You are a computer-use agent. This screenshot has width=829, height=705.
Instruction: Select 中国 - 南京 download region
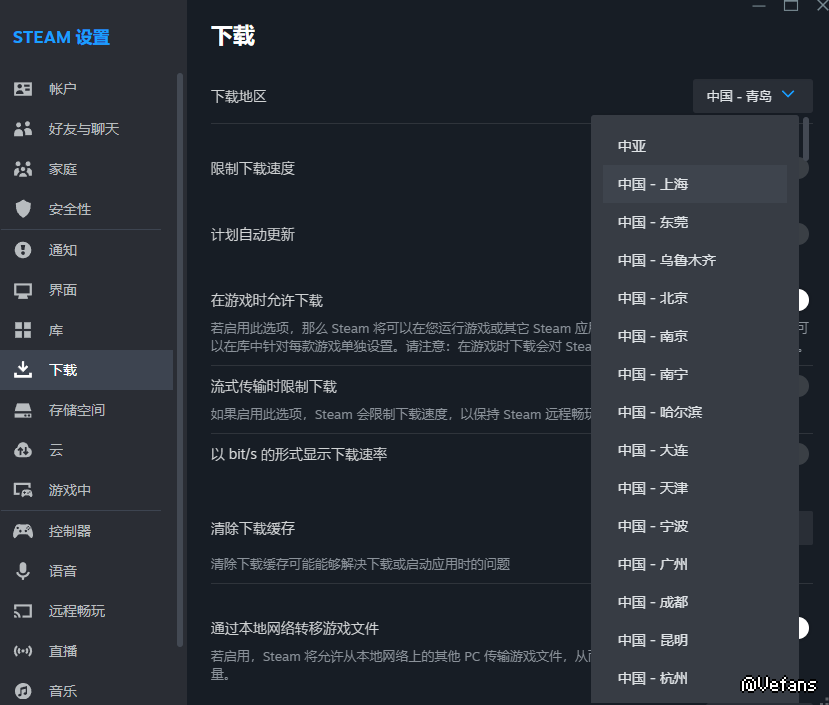click(x=695, y=336)
